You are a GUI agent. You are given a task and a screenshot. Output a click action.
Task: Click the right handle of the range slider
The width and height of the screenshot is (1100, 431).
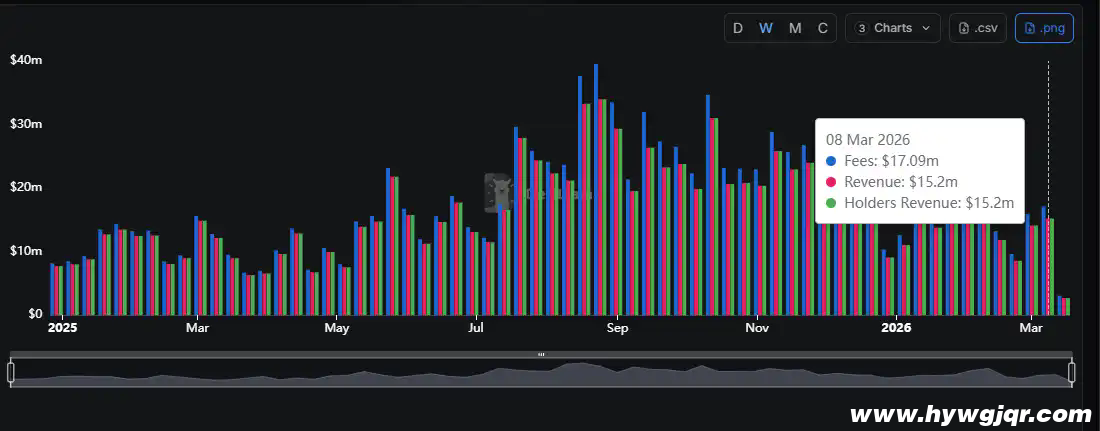[x=1072, y=373]
